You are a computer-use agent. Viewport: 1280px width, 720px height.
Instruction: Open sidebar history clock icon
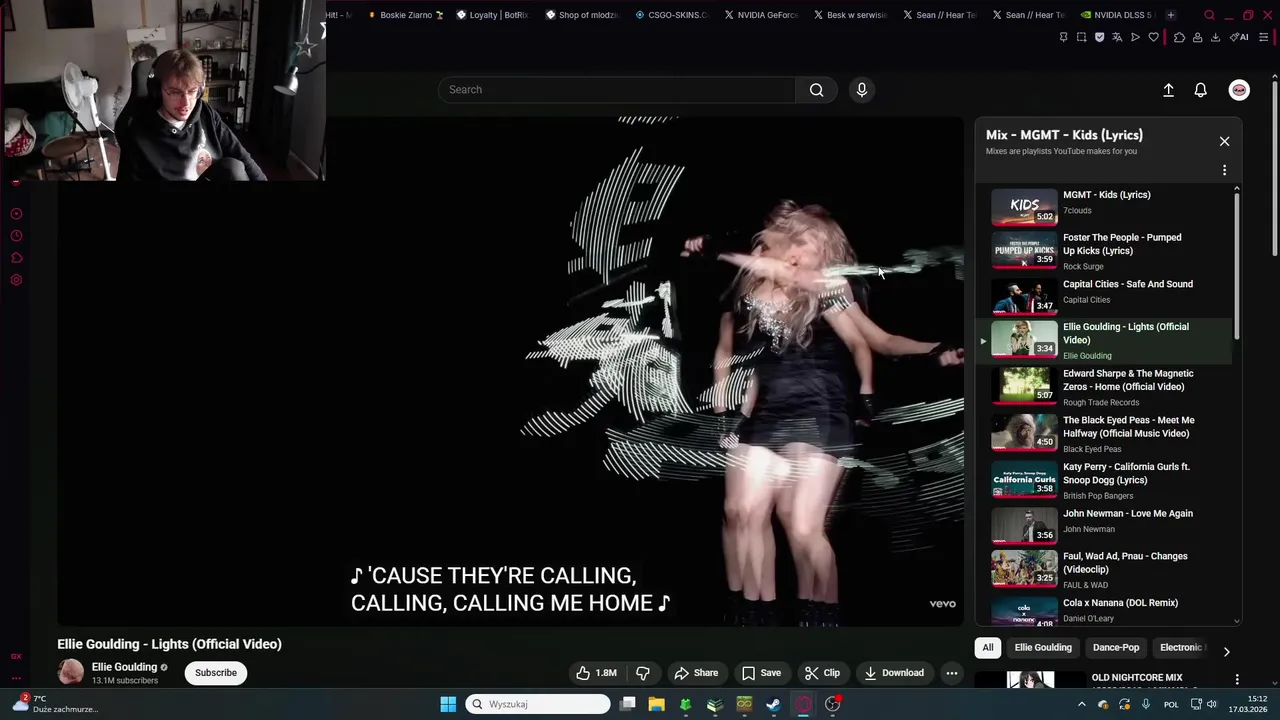tap(16, 236)
